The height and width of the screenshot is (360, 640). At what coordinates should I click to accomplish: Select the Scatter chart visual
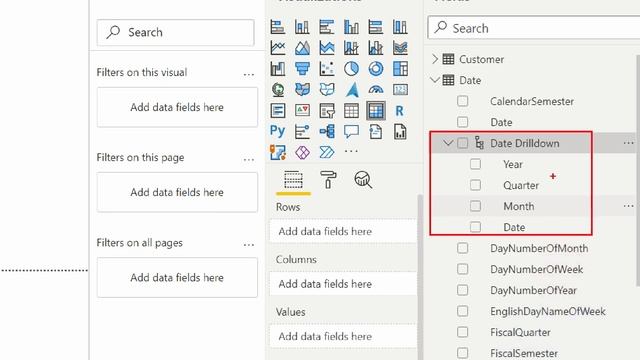click(327, 69)
